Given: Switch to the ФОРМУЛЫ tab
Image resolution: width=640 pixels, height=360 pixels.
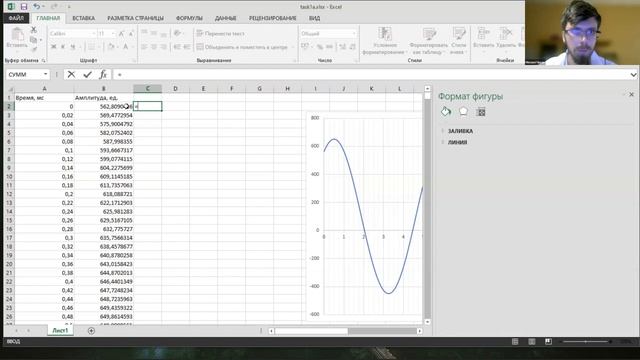Looking at the screenshot, I should pyautogui.click(x=189, y=18).
